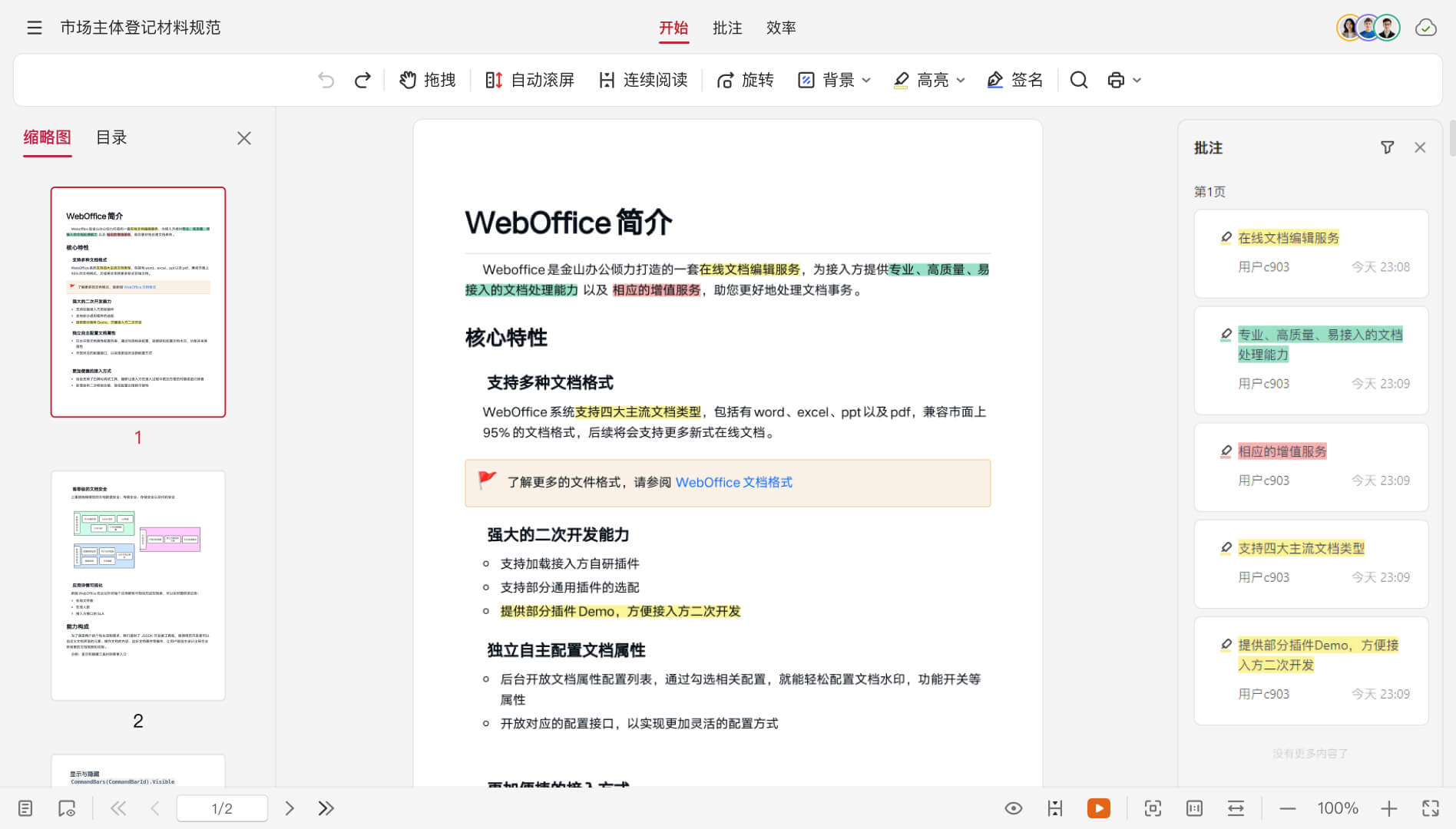The height and width of the screenshot is (829, 1456).
Task: Click the highlighted text 在线文档编辑服务 in document
Action: (750, 269)
